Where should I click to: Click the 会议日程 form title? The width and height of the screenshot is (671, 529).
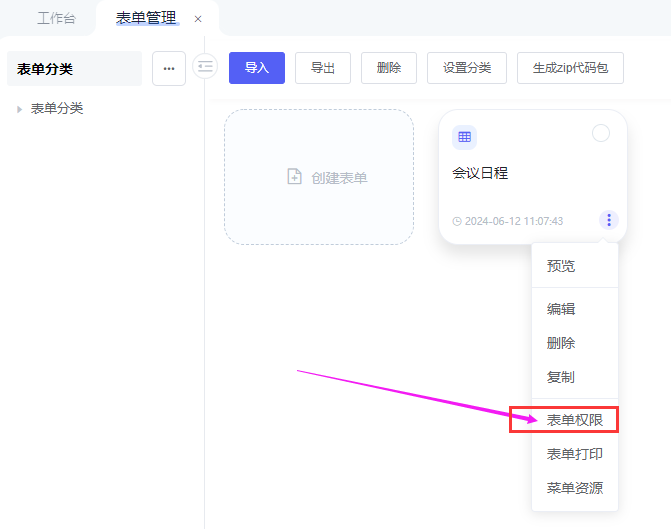pyautogui.click(x=480, y=173)
